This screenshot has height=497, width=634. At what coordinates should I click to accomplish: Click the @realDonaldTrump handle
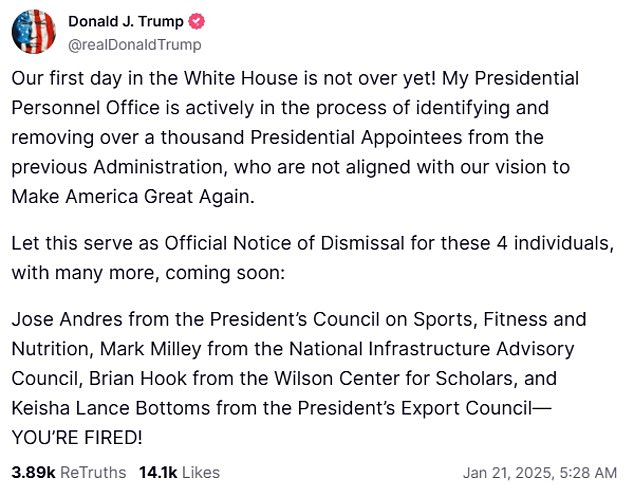tap(134, 44)
